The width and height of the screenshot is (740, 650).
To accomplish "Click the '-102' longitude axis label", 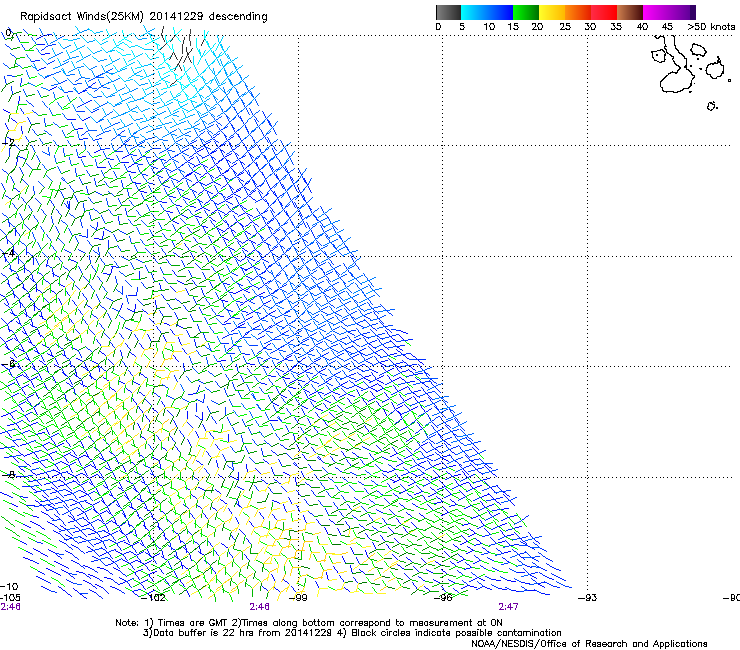I will point(153,598).
